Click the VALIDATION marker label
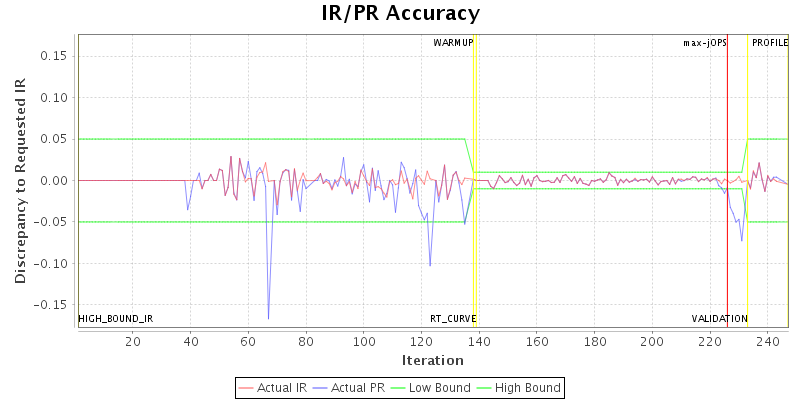This screenshot has width=800, height=400. click(719, 319)
